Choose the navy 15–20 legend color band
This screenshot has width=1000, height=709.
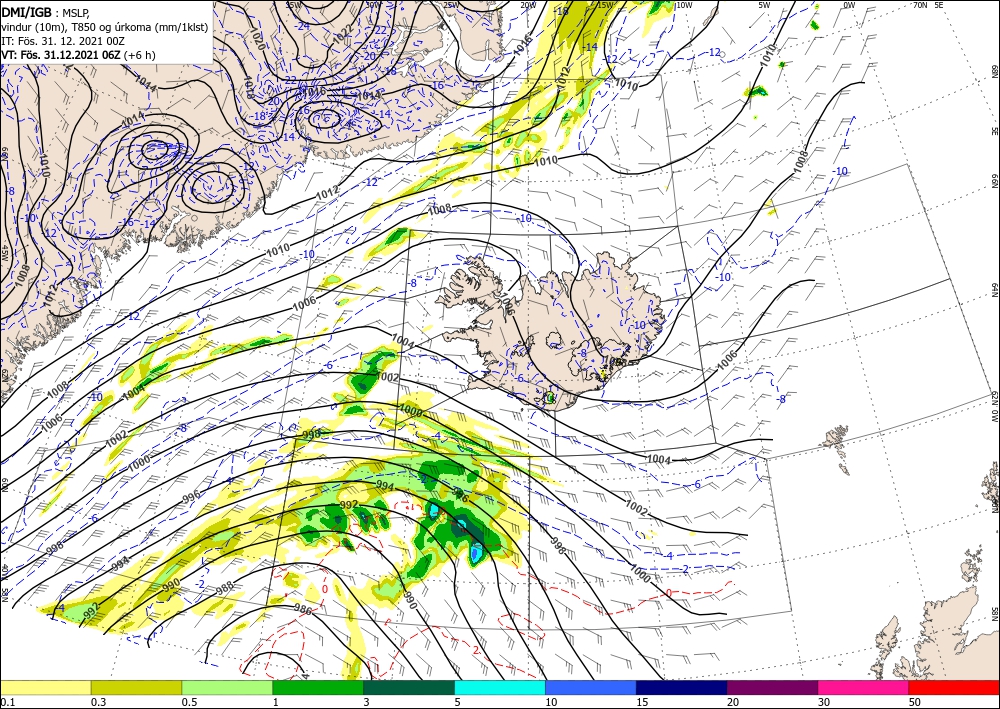point(682,687)
